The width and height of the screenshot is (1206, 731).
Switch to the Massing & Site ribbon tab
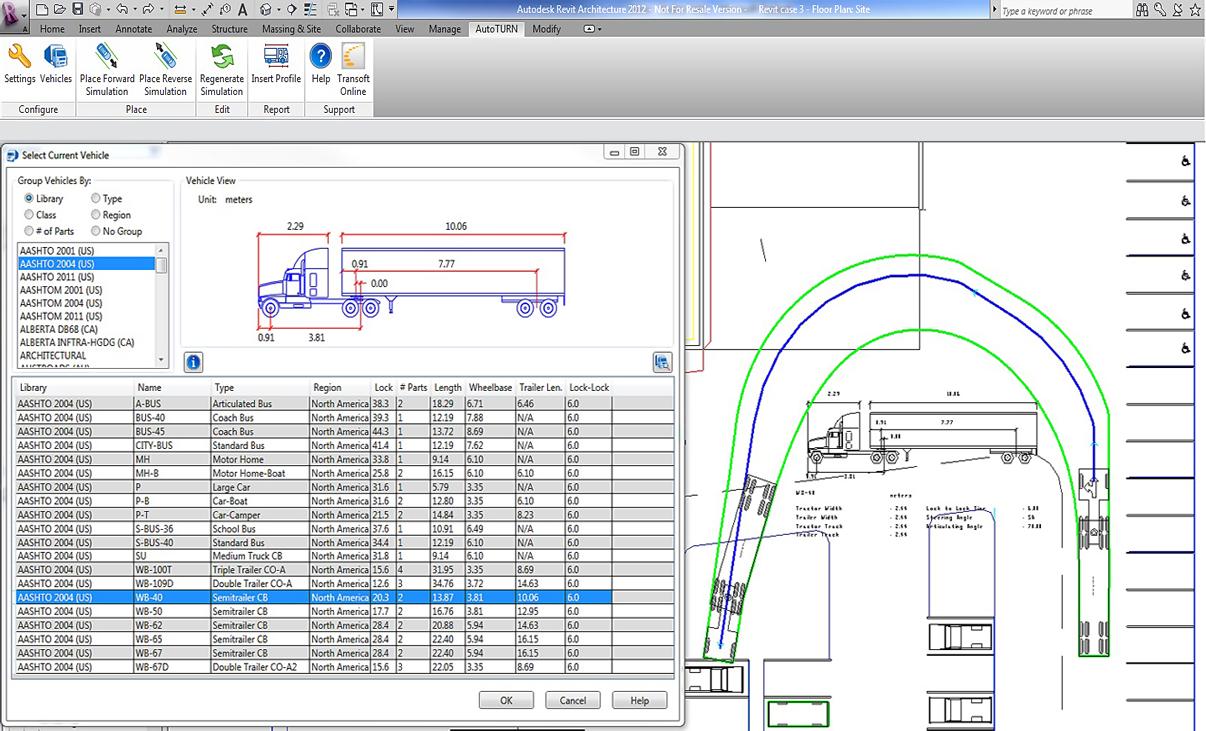click(291, 29)
